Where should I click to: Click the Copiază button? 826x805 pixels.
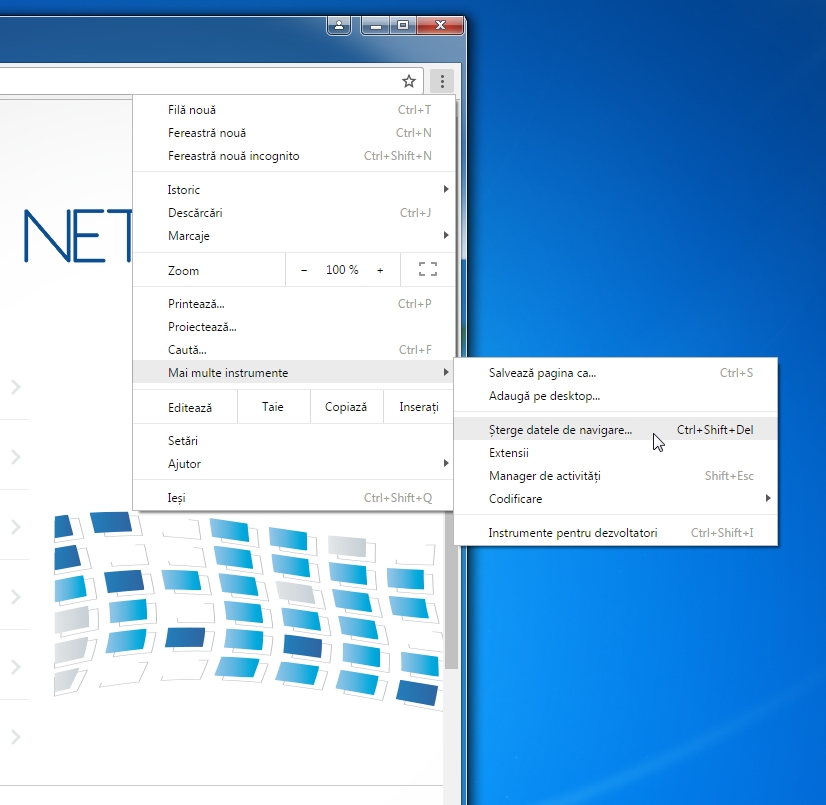click(346, 407)
